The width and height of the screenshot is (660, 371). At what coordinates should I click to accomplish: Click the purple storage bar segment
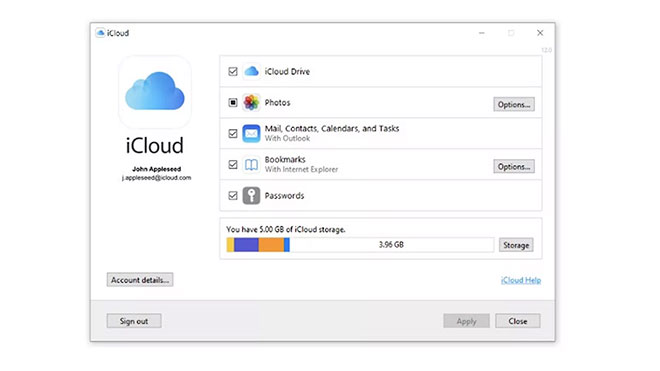point(246,245)
